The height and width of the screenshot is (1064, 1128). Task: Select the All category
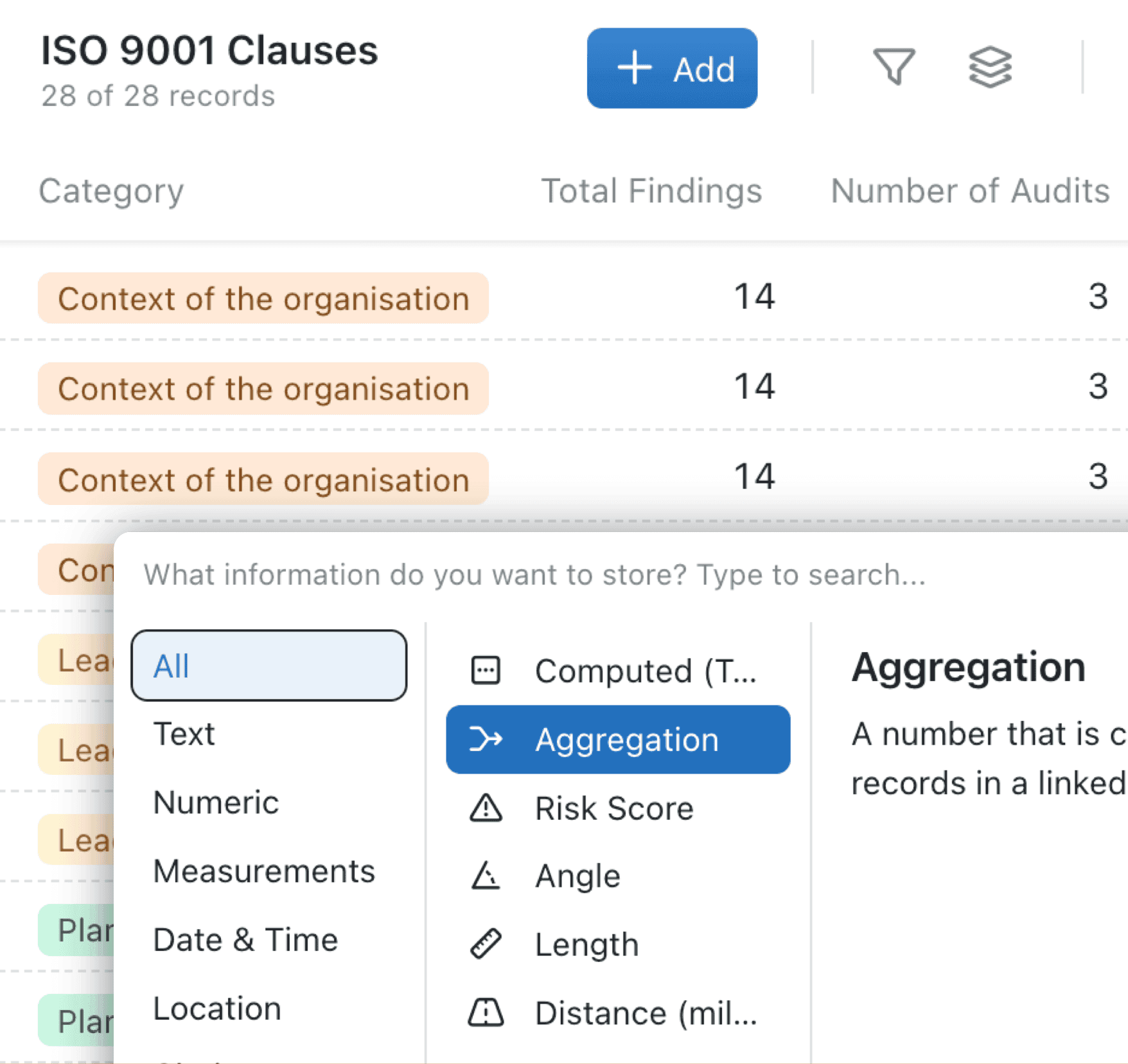click(x=269, y=666)
